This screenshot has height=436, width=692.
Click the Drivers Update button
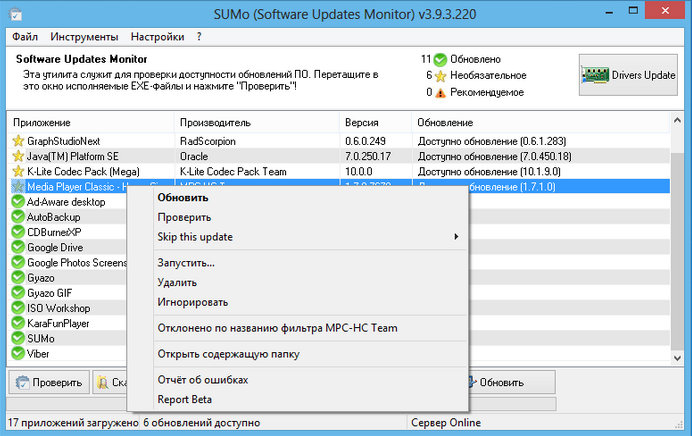click(628, 75)
